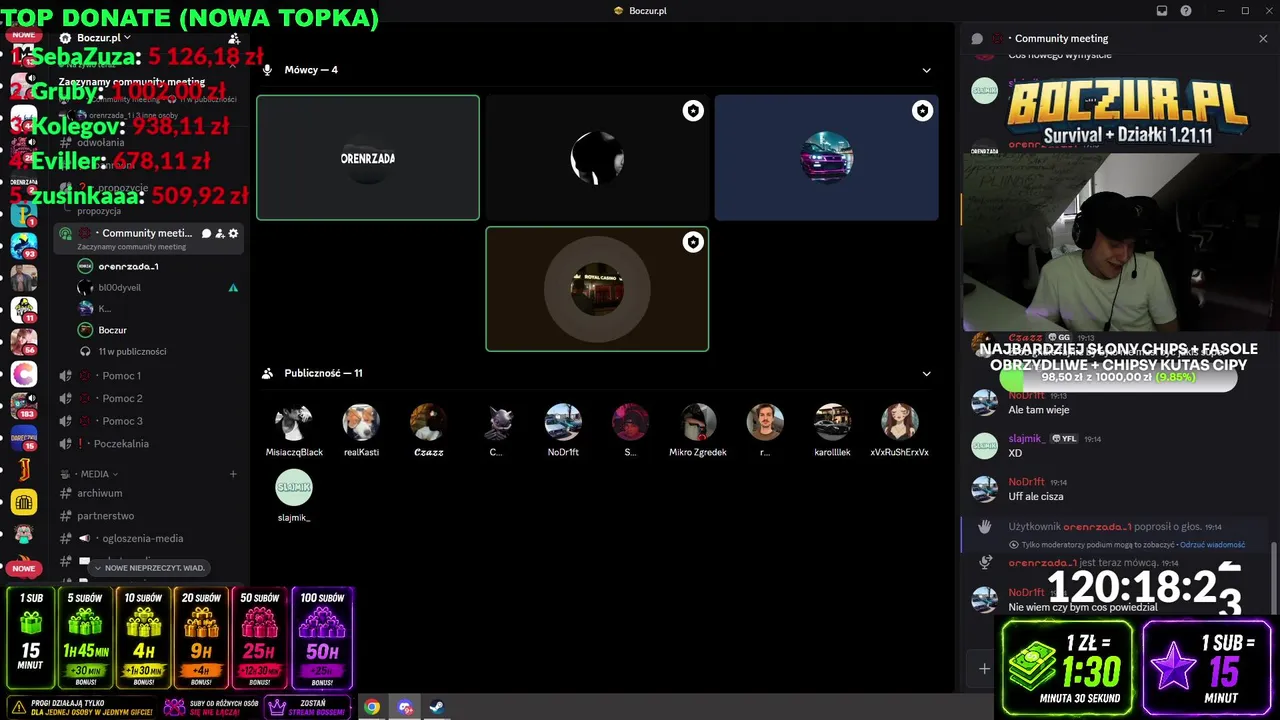
Task: Open server icon with 93 badge
Action: [x=24, y=244]
